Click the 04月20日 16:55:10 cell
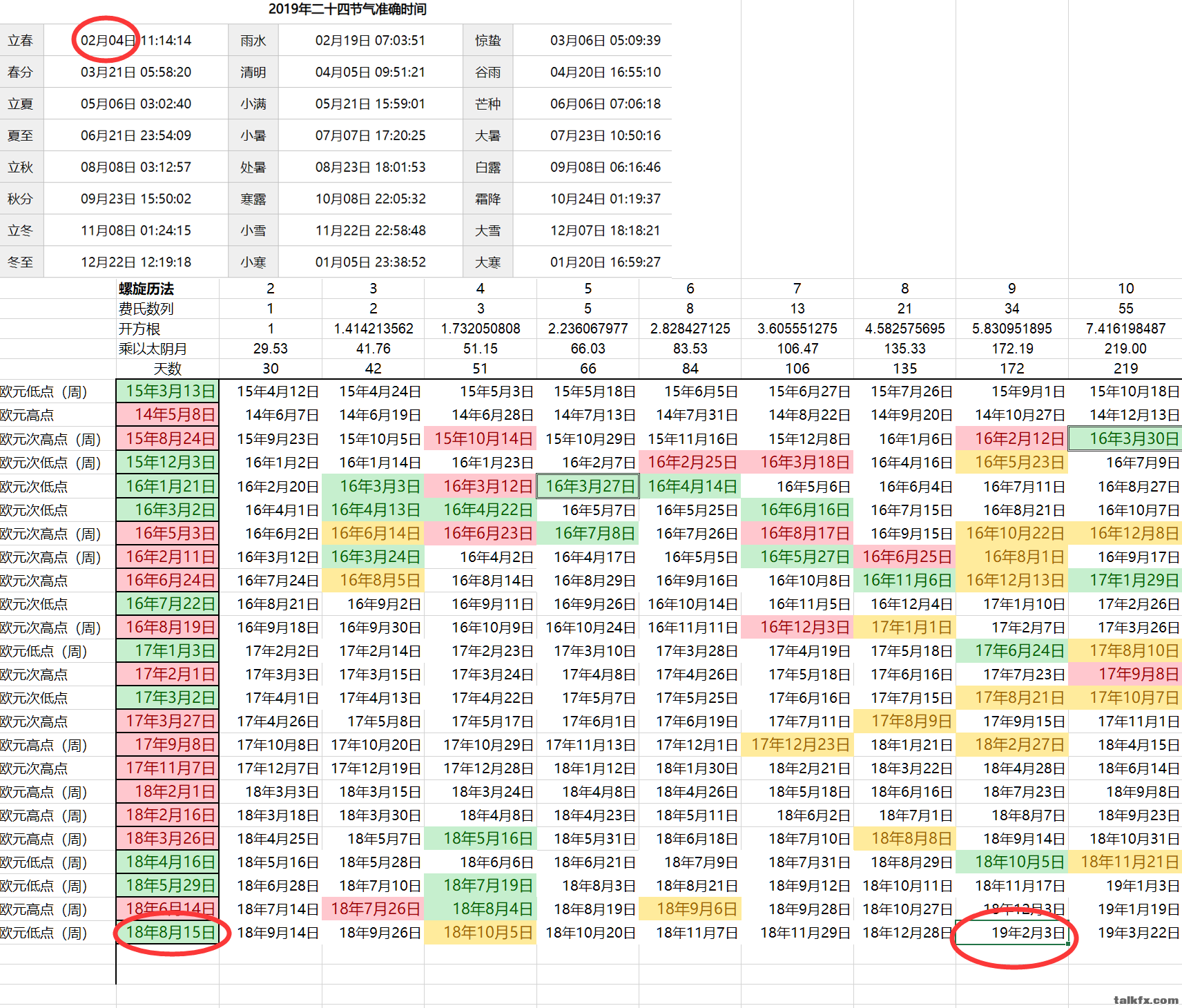The height and width of the screenshot is (1008, 1182). pos(605,72)
